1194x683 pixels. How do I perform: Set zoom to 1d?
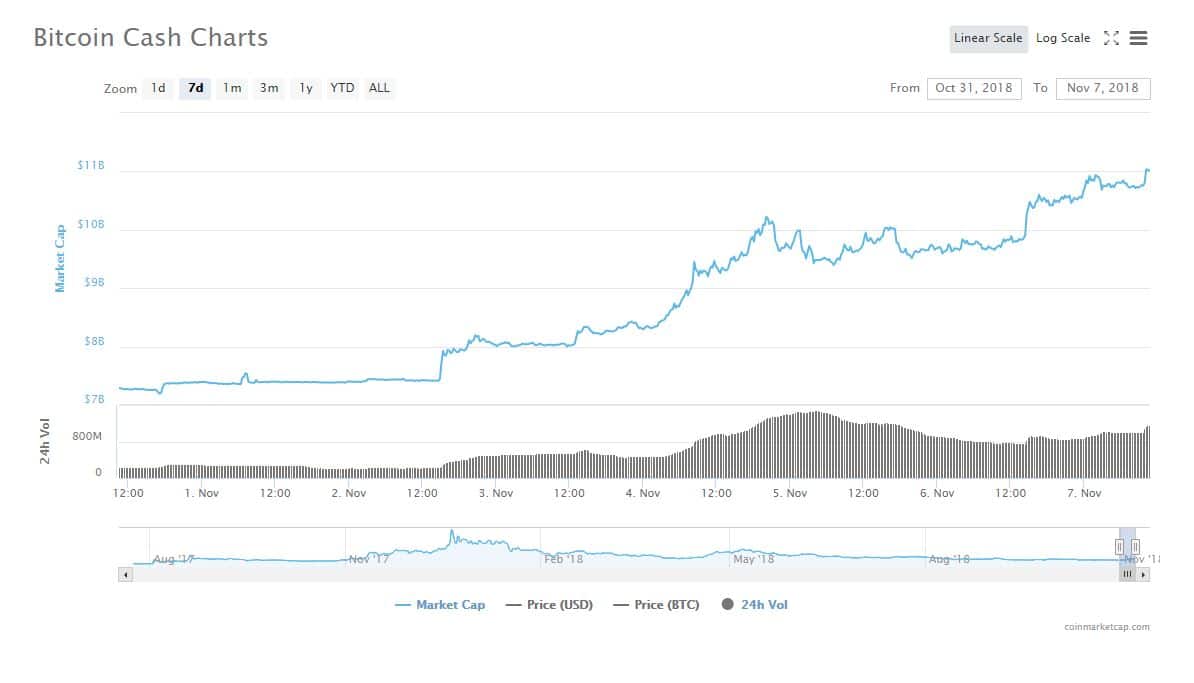[158, 88]
